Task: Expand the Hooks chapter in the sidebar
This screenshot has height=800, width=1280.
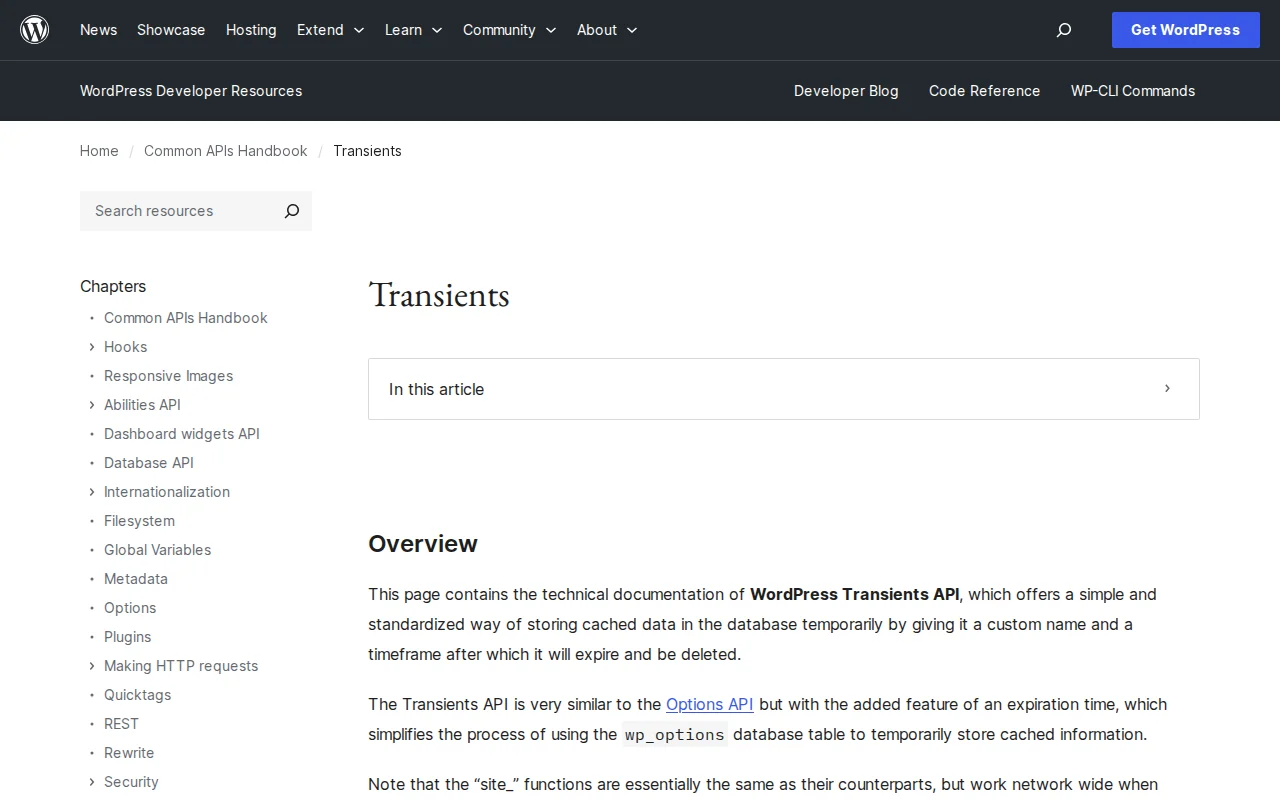Action: tap(91, 347)
